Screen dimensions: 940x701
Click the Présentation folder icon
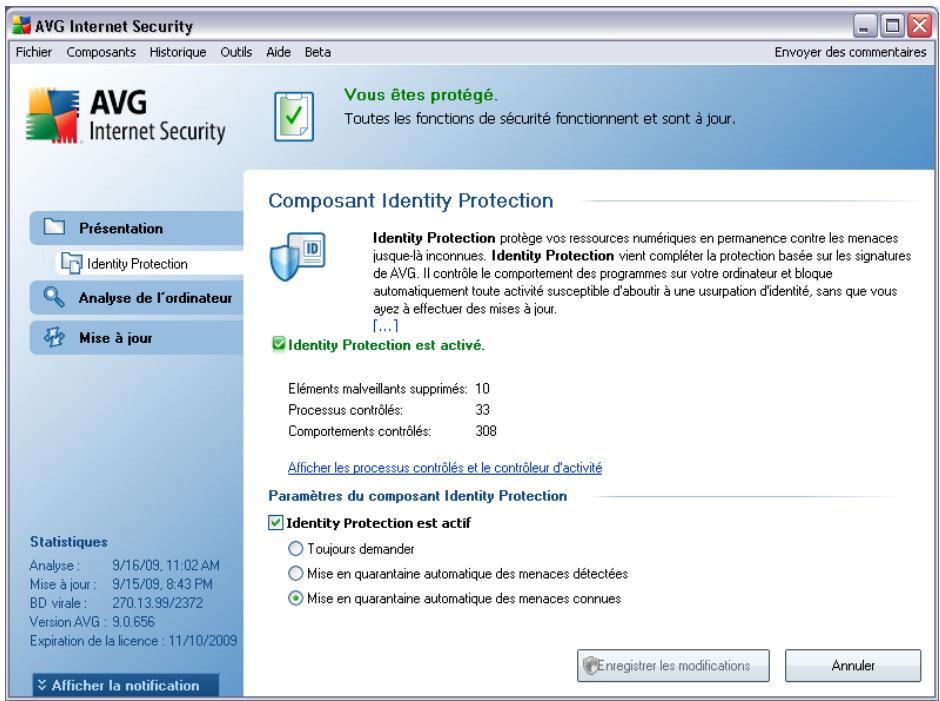click(x=55, y=227)
